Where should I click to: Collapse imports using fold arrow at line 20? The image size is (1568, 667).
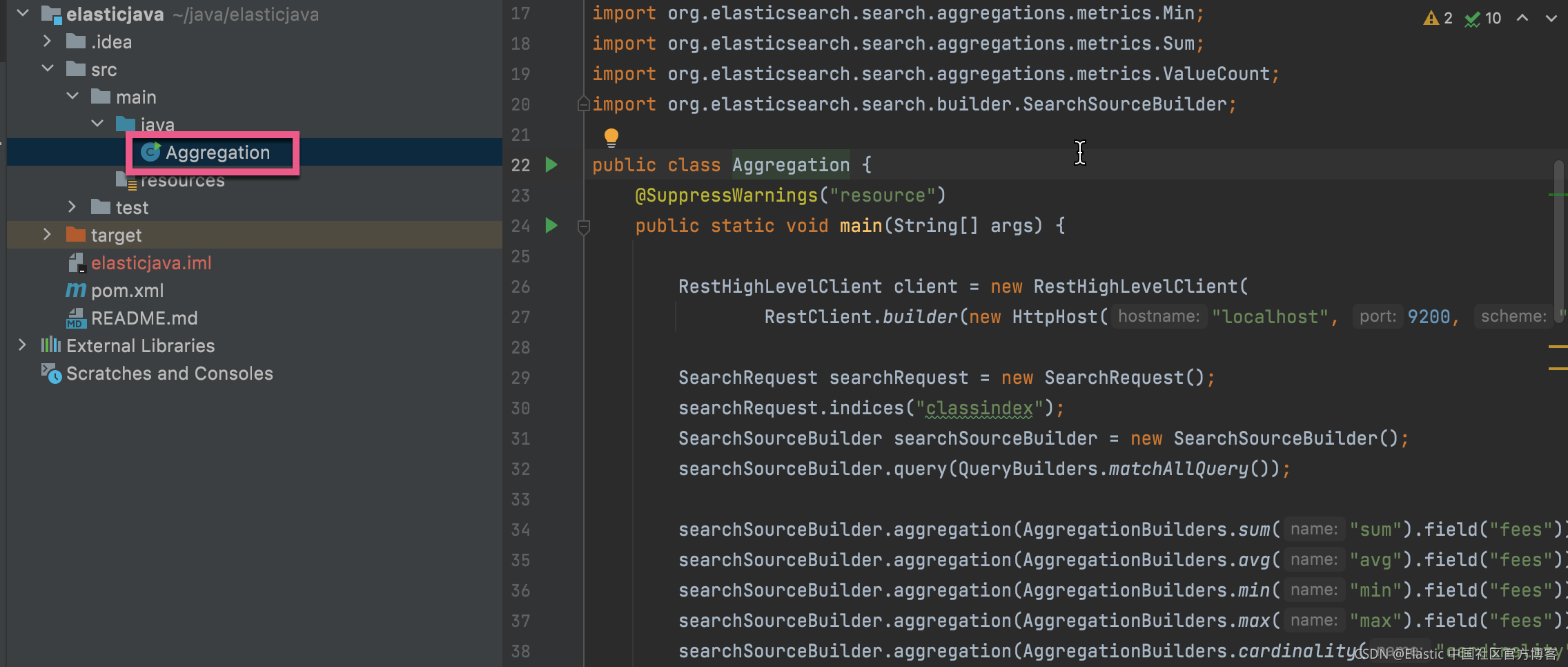[x=583, y=104]
